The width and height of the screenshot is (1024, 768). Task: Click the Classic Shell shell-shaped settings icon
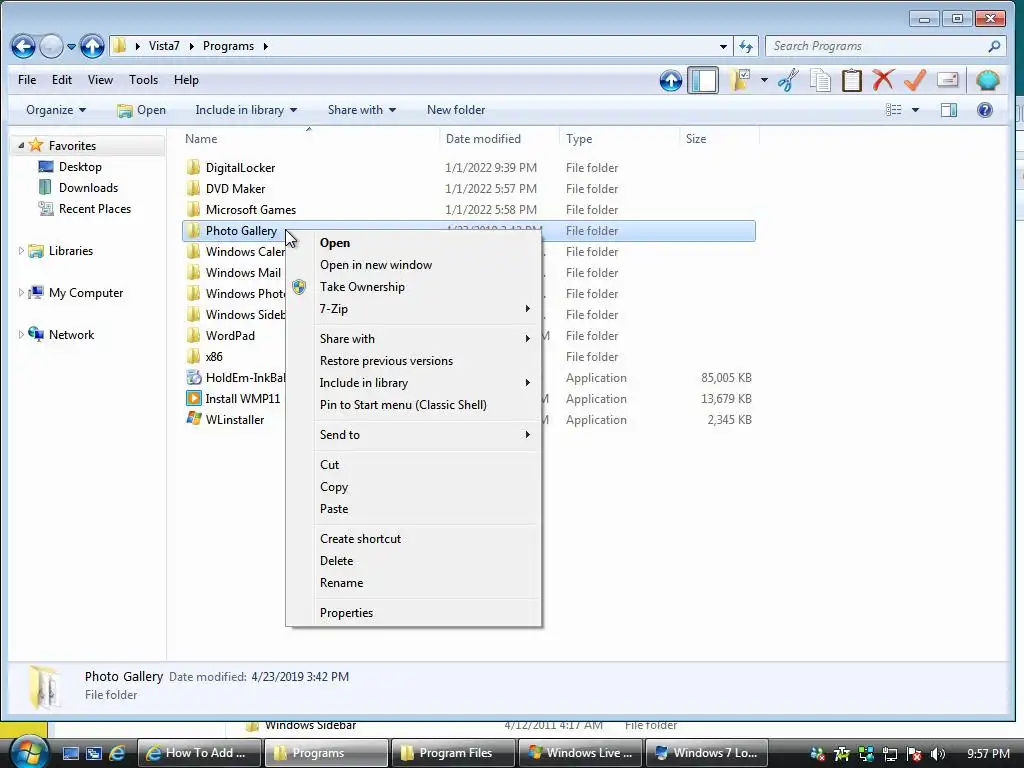987,80
